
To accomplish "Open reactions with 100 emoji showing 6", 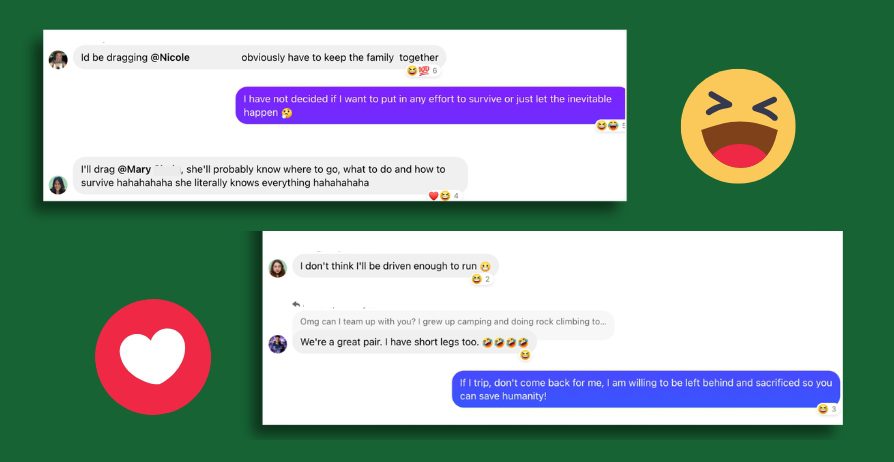I will pos(422,71).
